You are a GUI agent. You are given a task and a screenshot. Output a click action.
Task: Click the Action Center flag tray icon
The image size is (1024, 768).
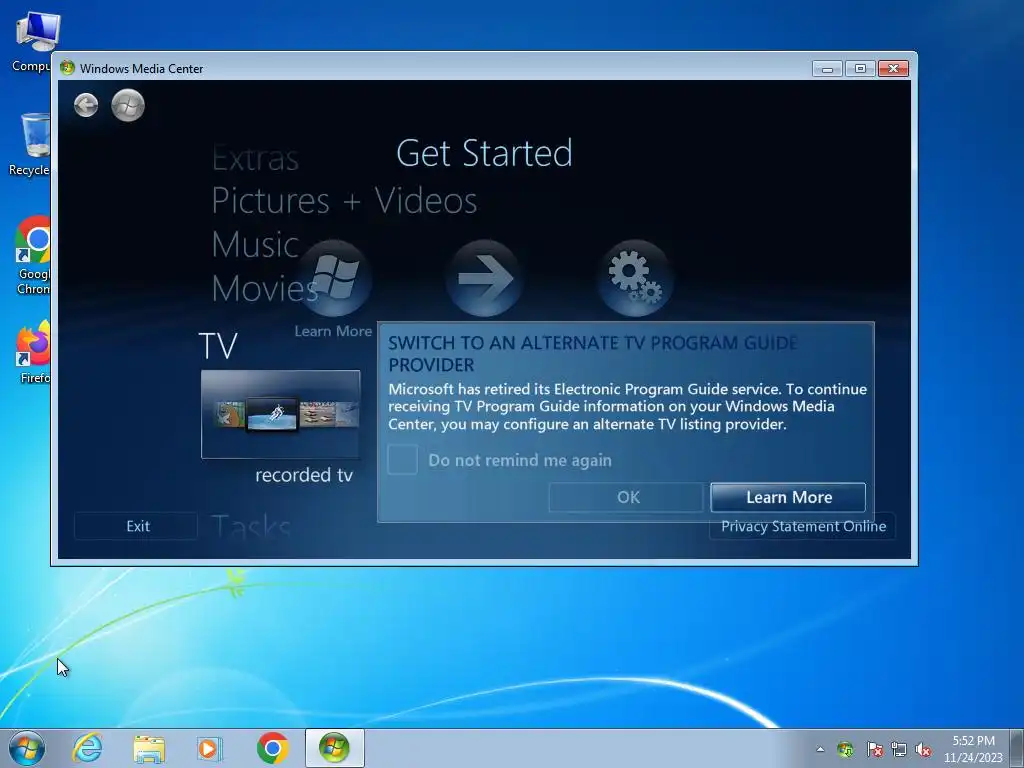(874, 750)
